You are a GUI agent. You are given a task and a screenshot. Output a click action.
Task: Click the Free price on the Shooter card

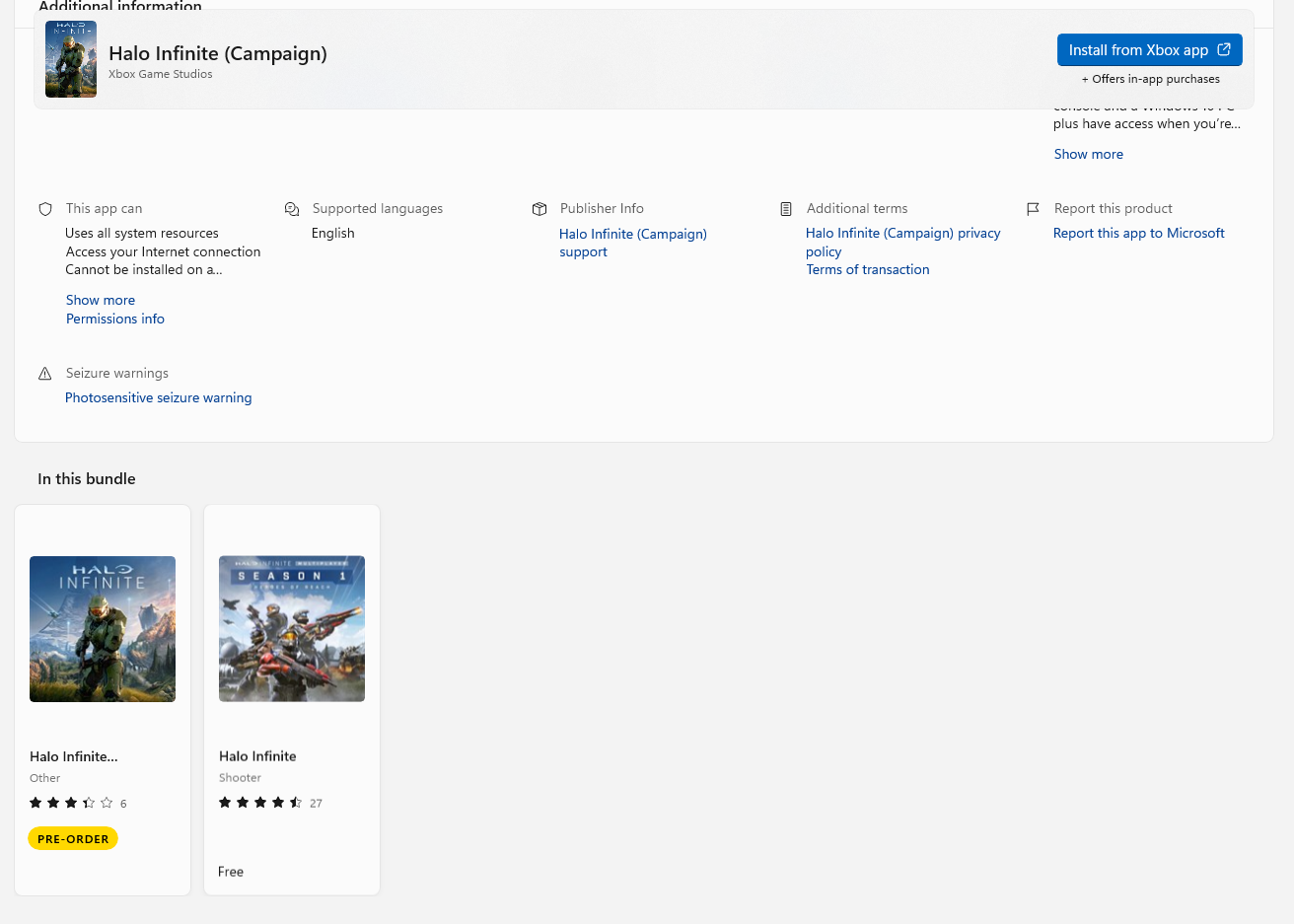(231, 872)
